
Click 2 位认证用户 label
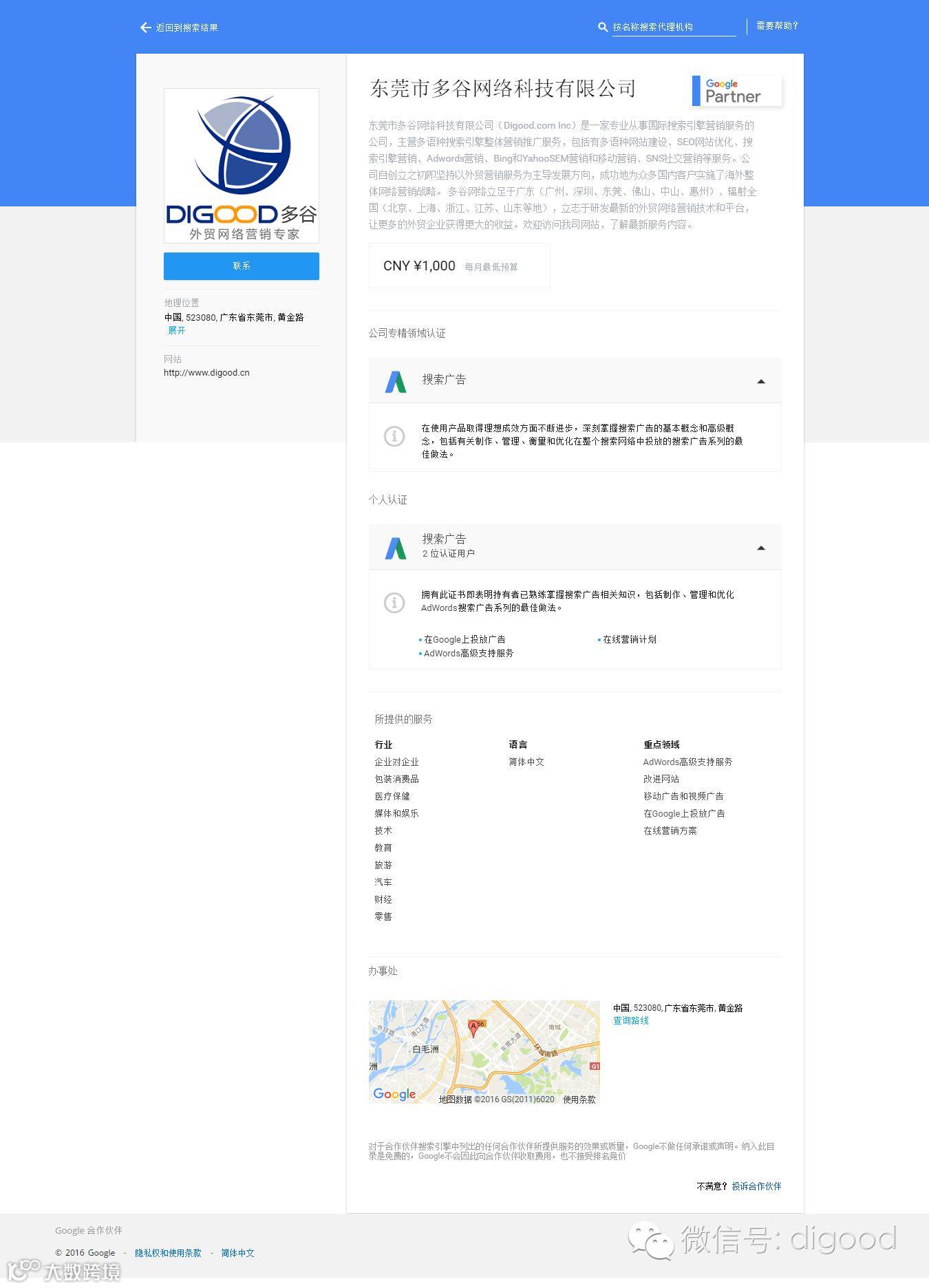[449, 554]
